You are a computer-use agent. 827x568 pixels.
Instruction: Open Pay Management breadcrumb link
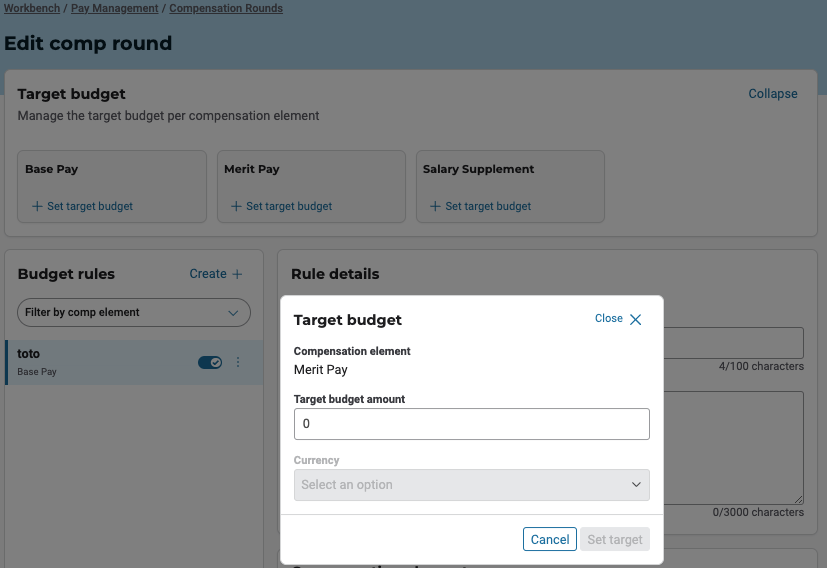pos(114,8)
